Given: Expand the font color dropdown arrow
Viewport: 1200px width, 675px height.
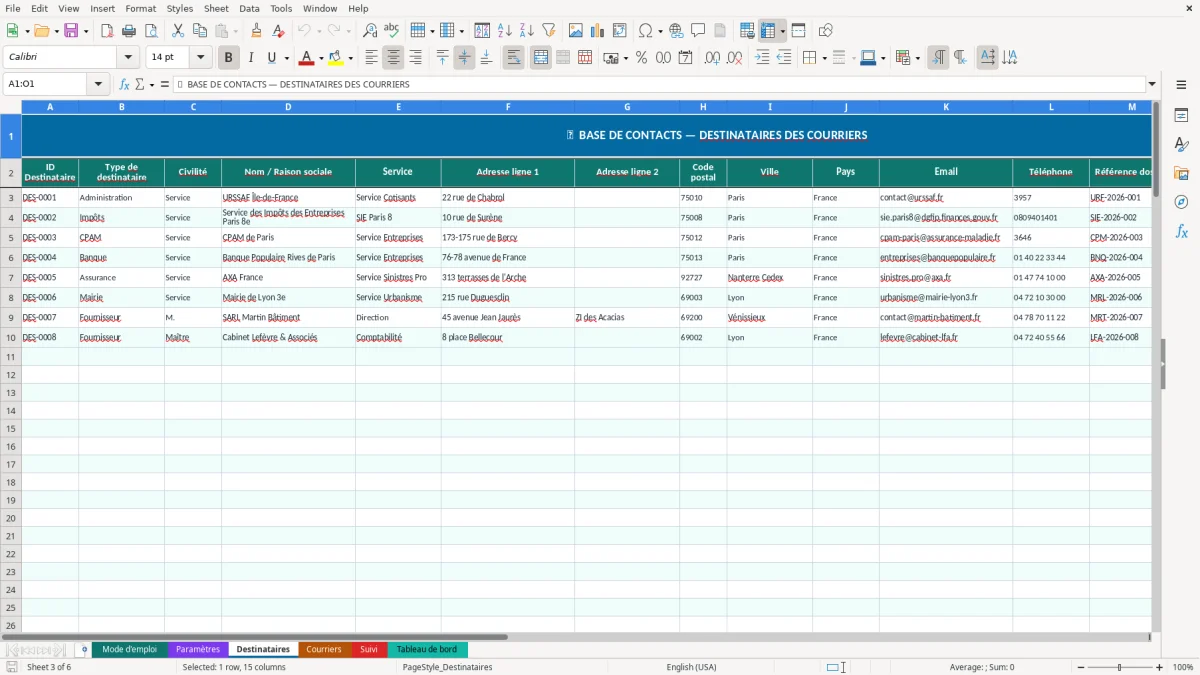Looking at the screenshot, I should [x=321, y=58].
